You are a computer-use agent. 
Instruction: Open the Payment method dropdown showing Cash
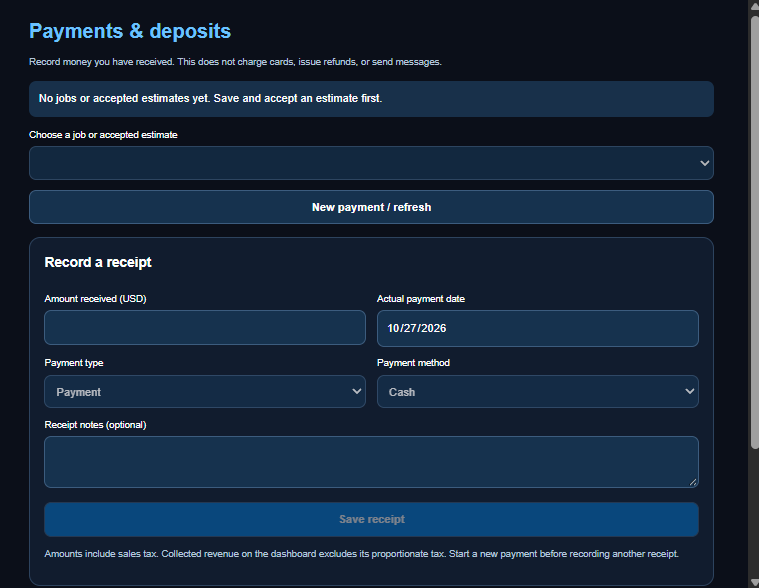coord(538,392)
